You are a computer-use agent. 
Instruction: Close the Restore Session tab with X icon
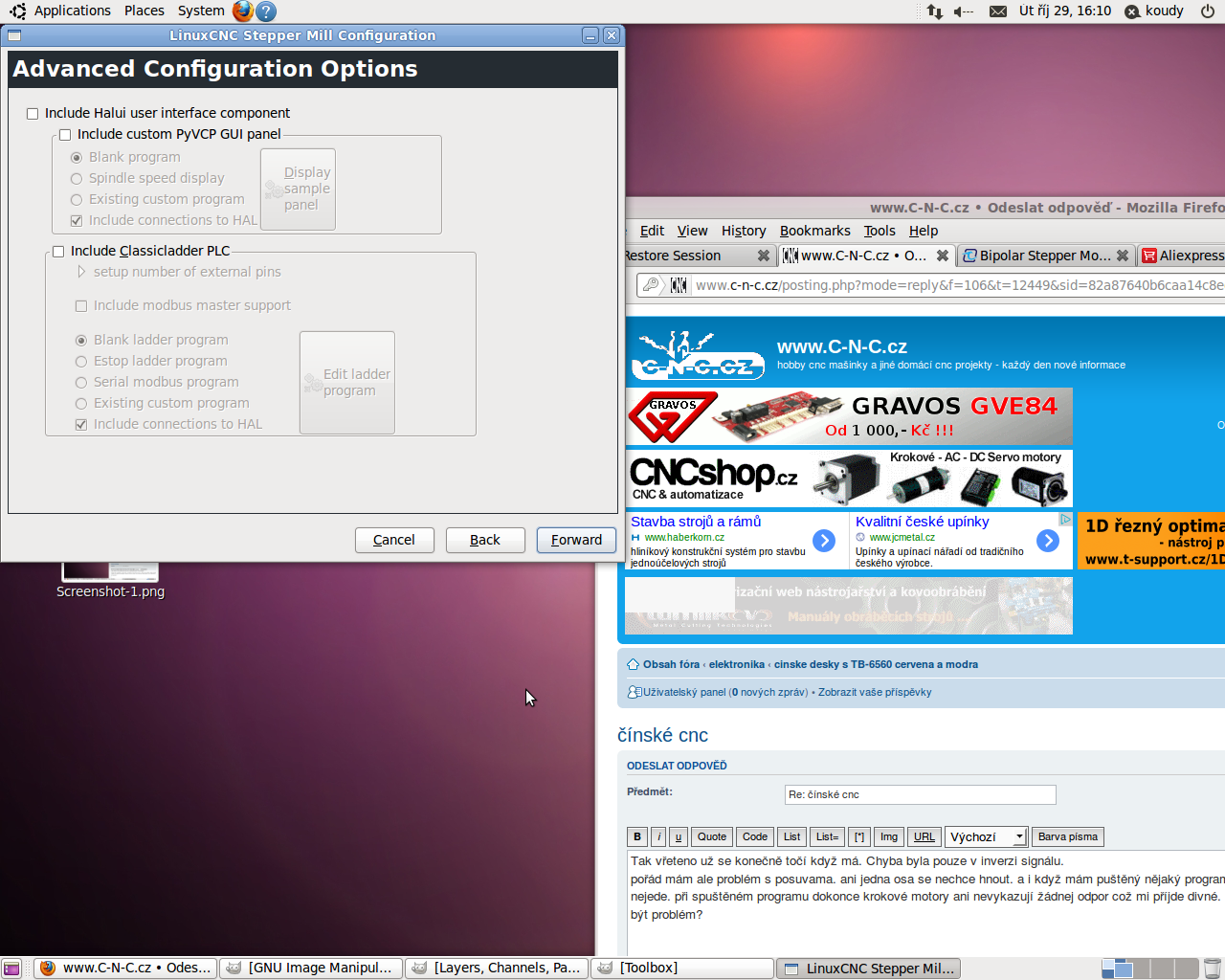pos(763,256)
